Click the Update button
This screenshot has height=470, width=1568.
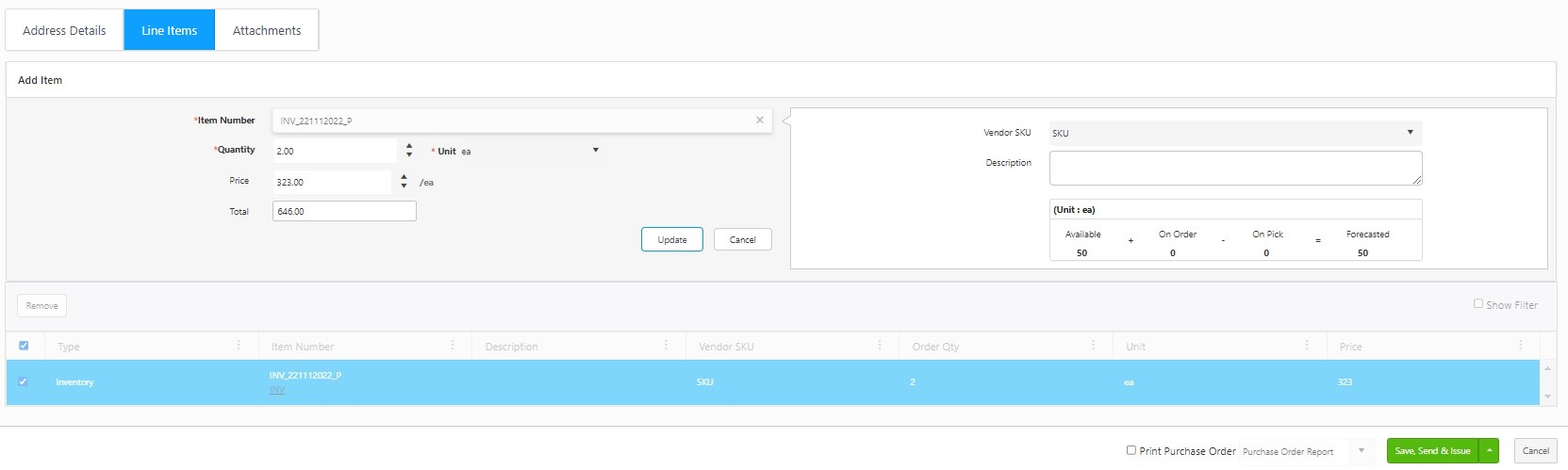[671, 240]
